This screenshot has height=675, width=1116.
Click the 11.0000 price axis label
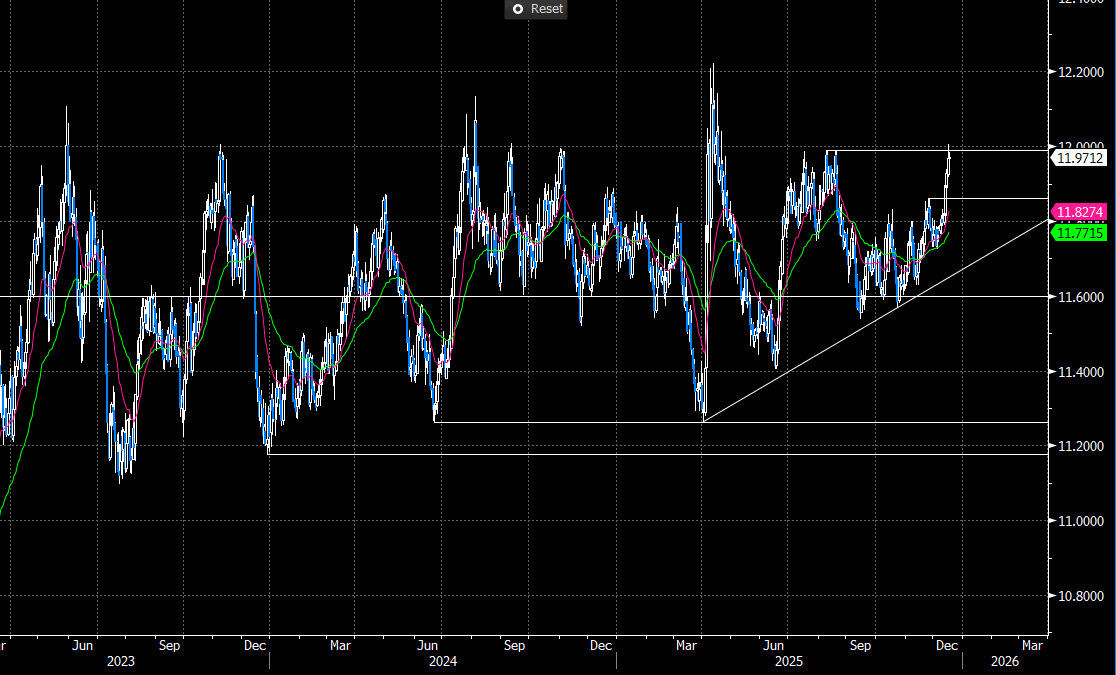pyautogui.click(x=1080, y=521)
